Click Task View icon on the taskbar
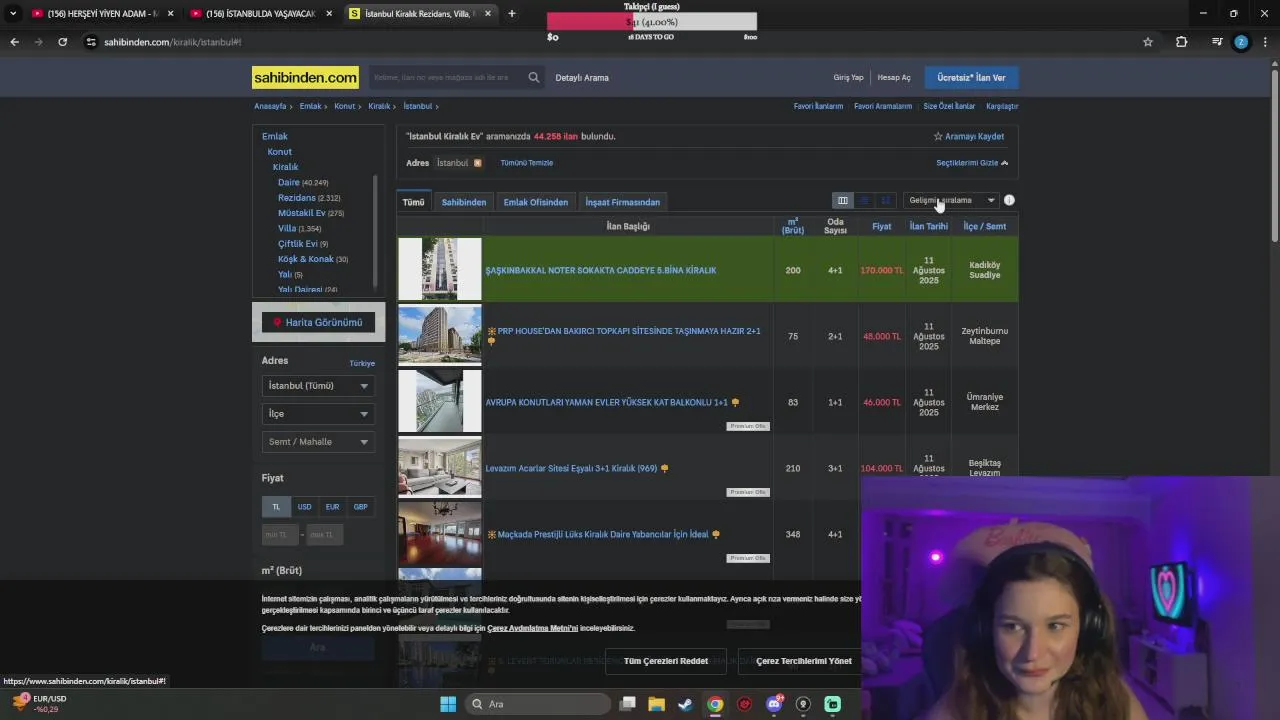Viewport: 1280px width, 720px height. point(627,704)
